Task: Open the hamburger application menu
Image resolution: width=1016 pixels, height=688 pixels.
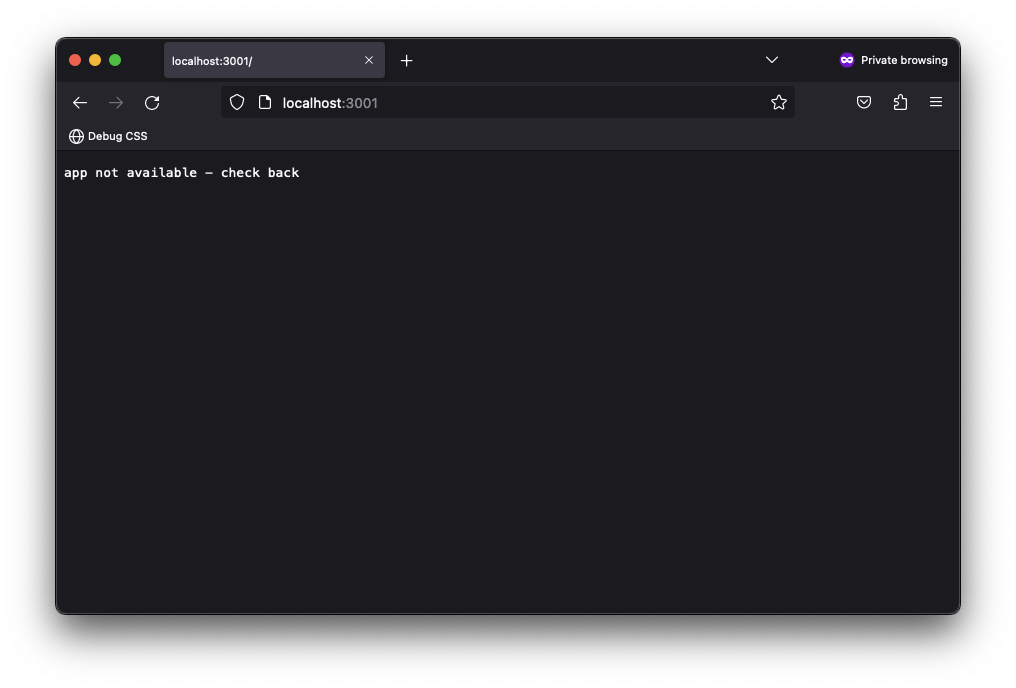Action: click(x=936, y=102)
